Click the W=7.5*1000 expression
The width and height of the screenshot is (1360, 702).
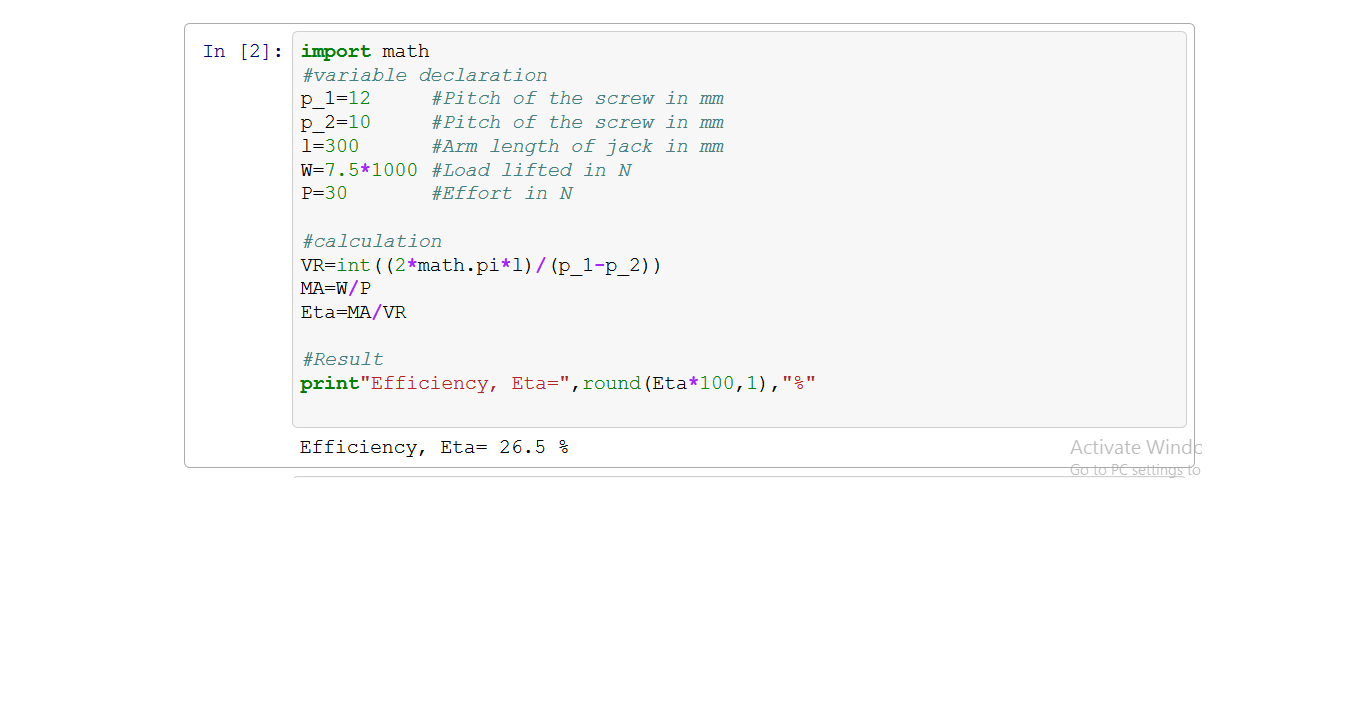click(359, 171)
